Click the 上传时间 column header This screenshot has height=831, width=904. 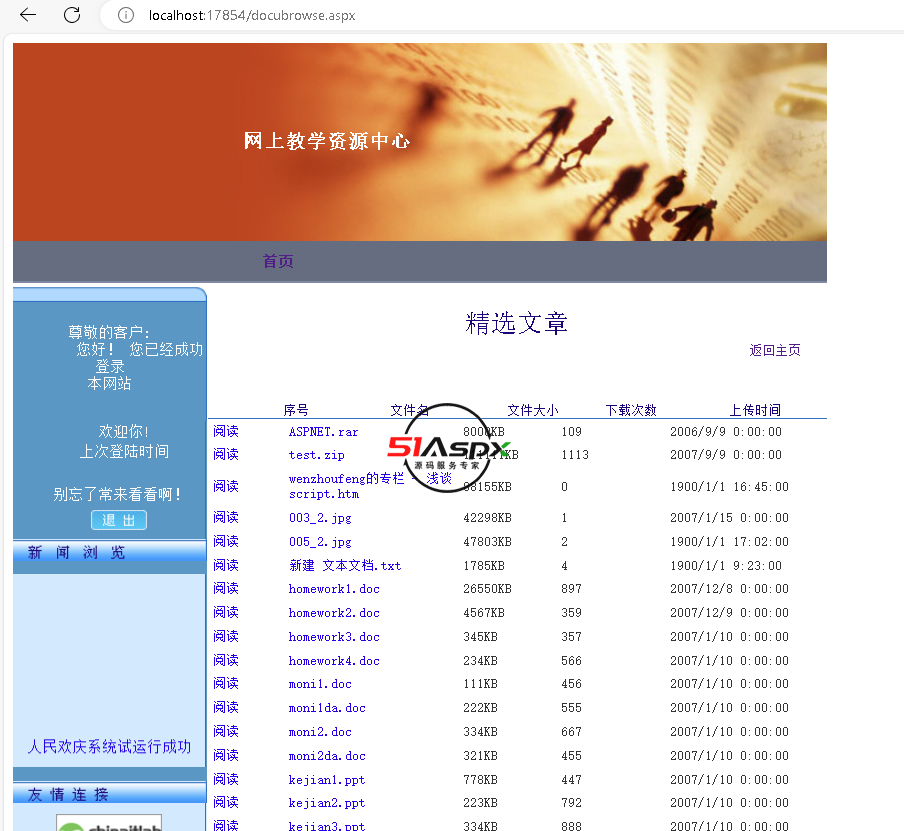click(x=755, y=410)
